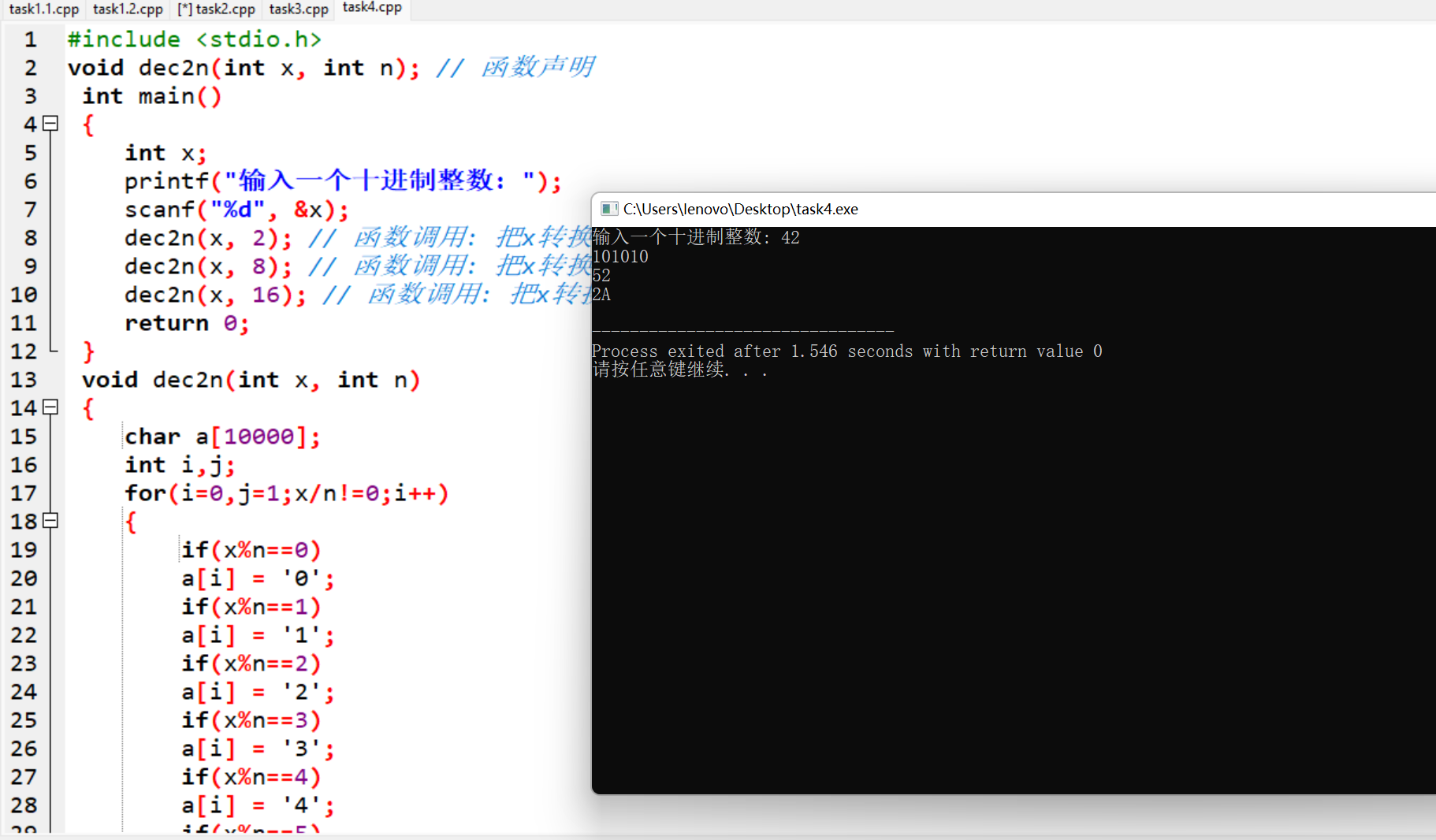Click console output '101010'
Viewport: 1436px width, 840px height.
pyautogui.click(x=620, y=256)
